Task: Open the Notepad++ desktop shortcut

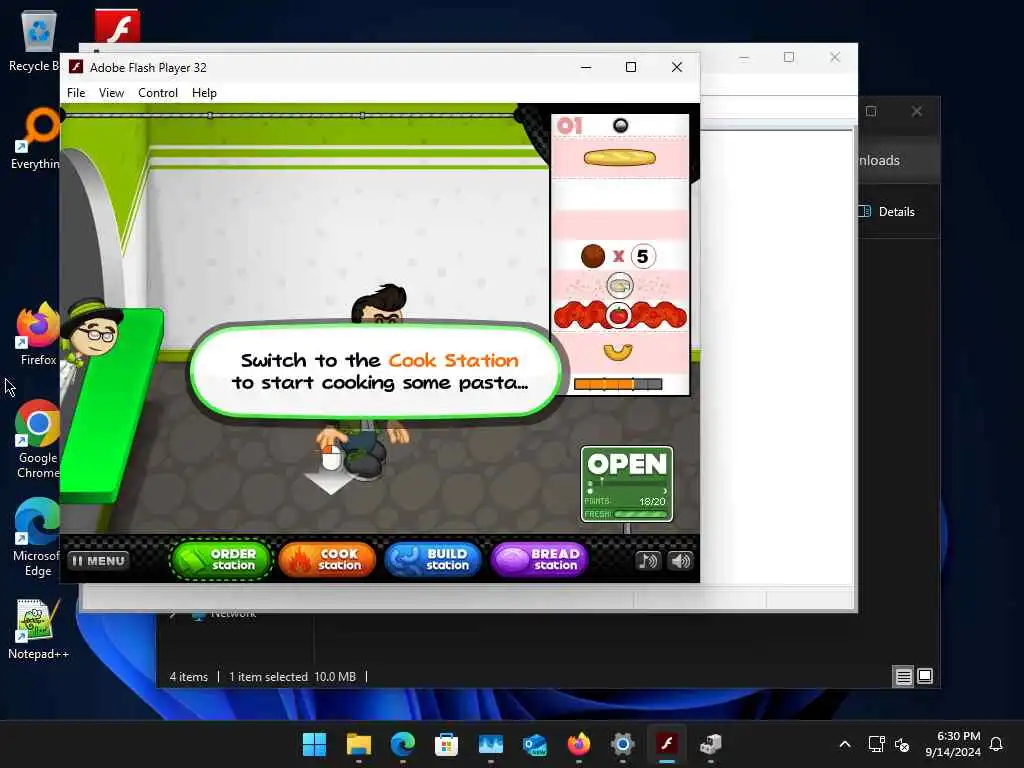Action: pos(38,629)
